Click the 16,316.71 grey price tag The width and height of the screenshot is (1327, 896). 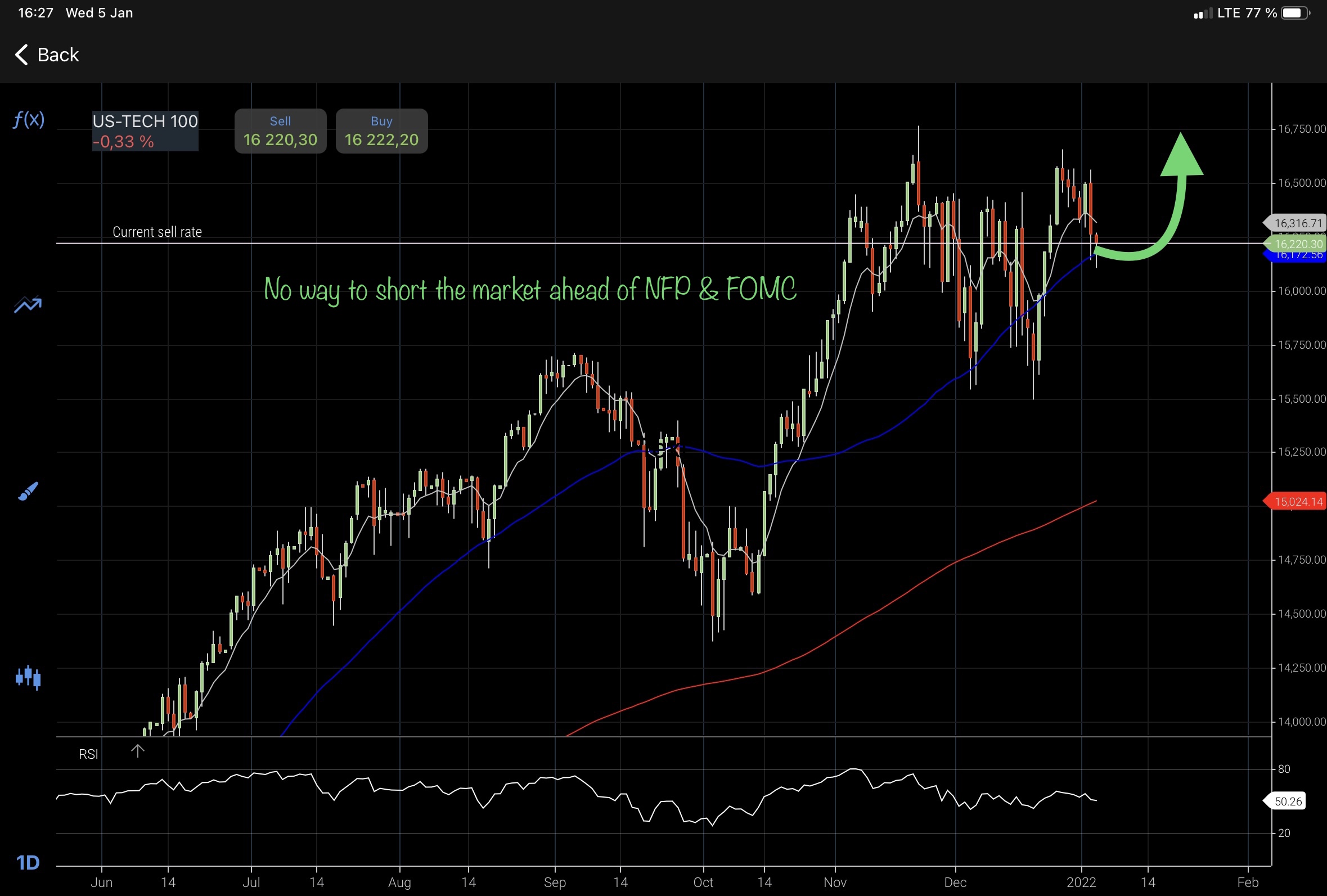pos(1297,223)
